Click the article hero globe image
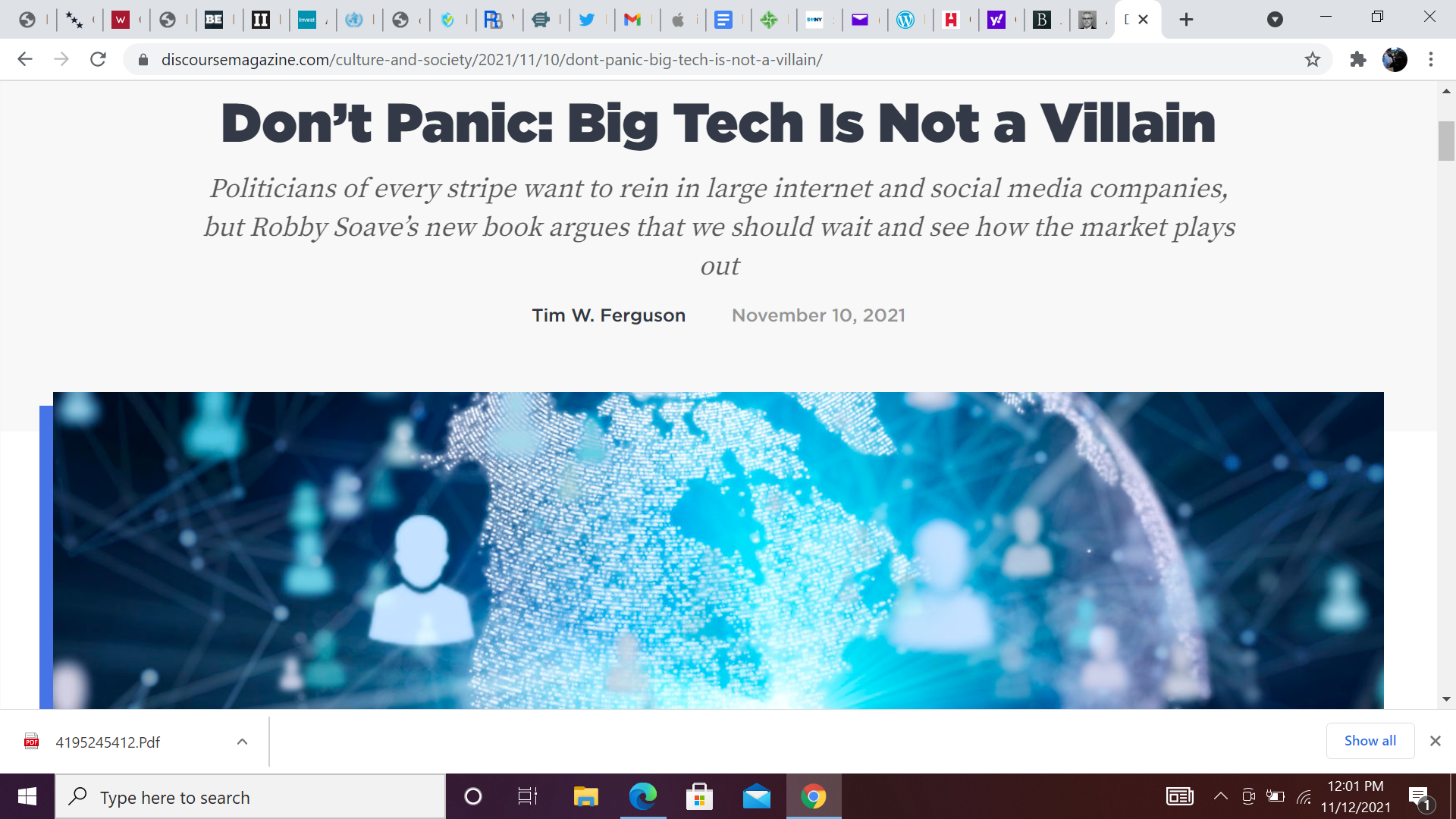 tap(718, 550)
